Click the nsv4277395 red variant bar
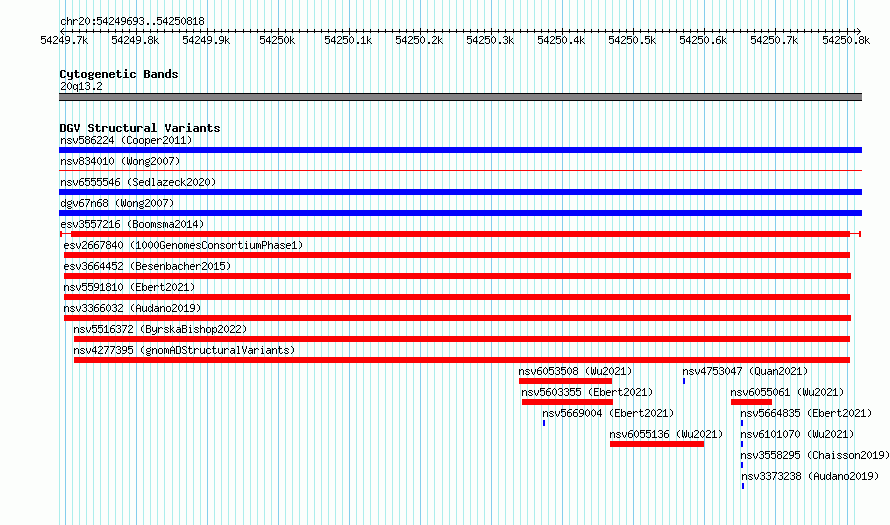The height and width of the screenshot is (525, 890). (462, 360)
